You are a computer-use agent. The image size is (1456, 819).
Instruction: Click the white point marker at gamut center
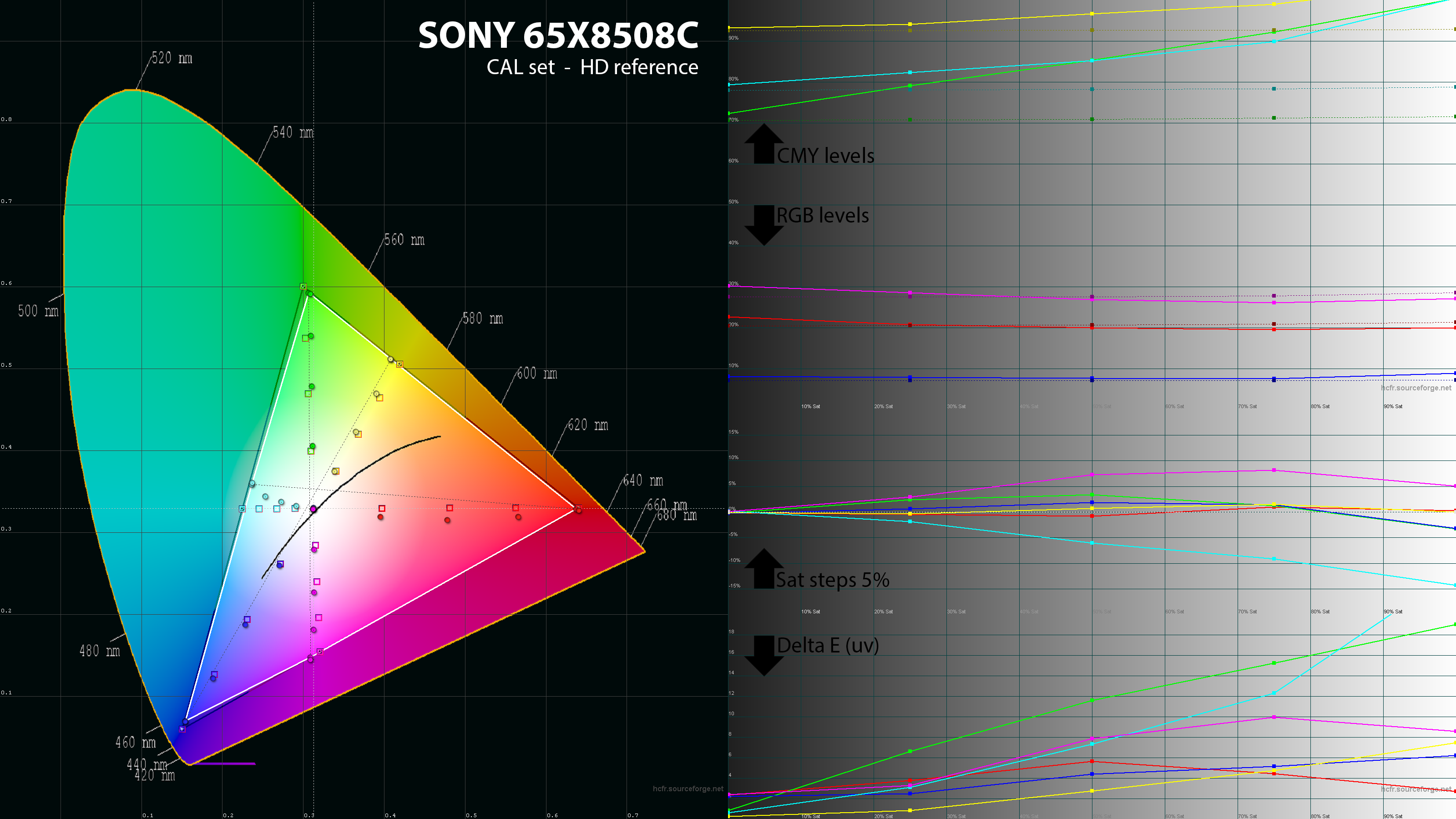point(313,509)
